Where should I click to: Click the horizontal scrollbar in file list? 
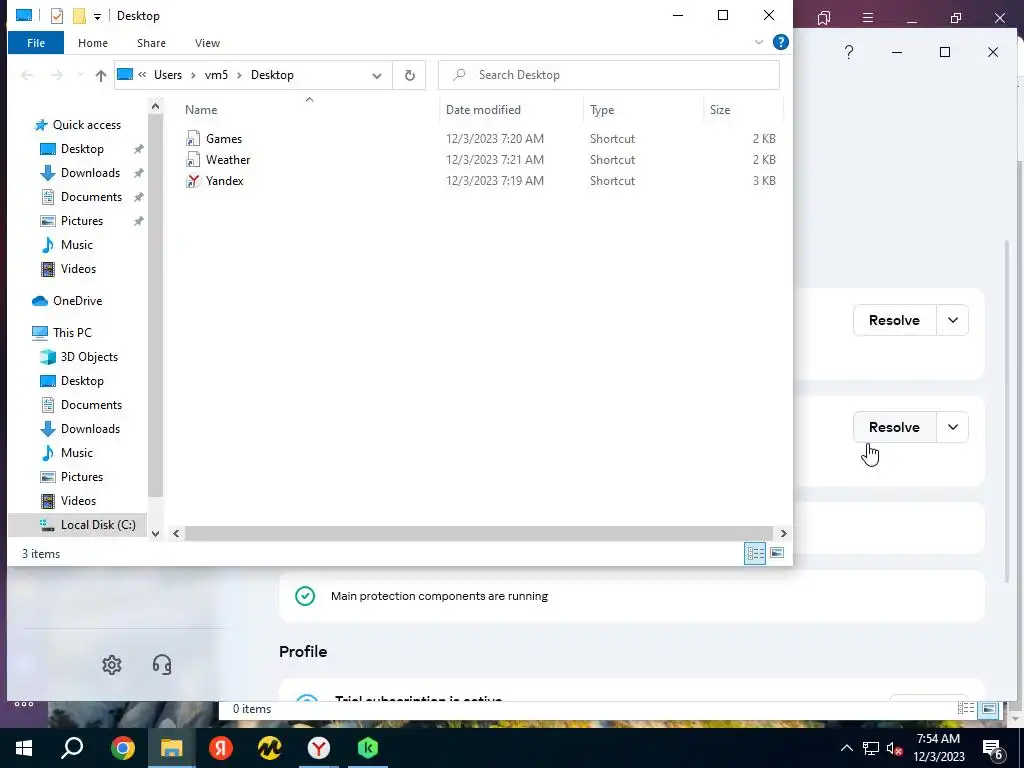479,534
